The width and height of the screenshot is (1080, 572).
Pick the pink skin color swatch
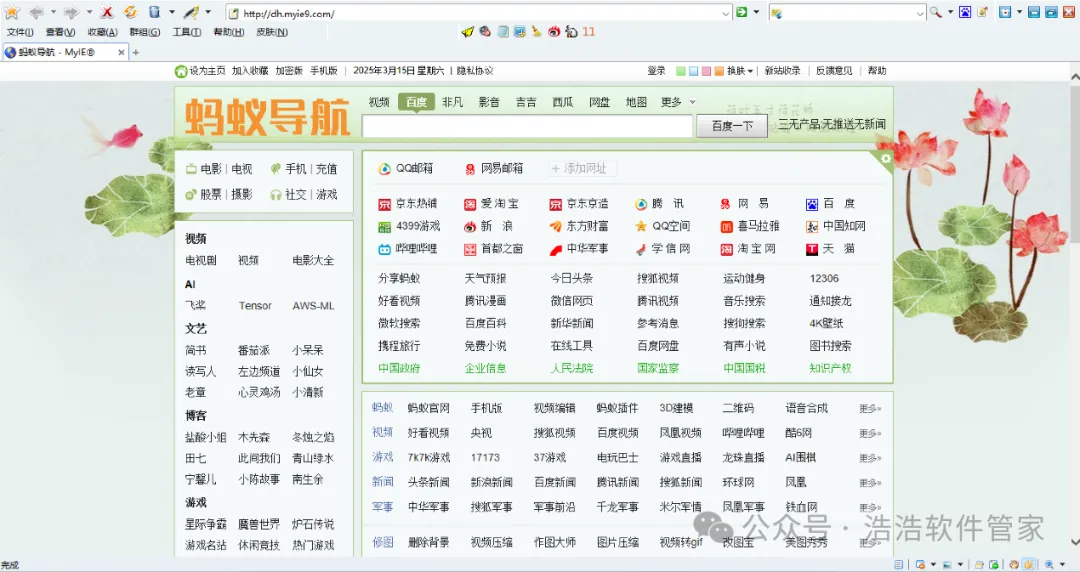706,71
